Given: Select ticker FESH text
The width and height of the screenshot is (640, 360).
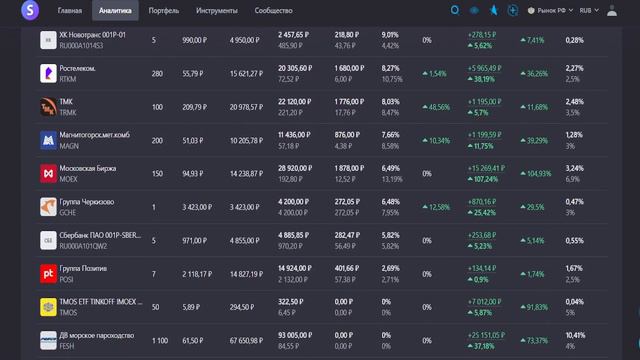Looking at the screenshot, I should pos(67,346).
